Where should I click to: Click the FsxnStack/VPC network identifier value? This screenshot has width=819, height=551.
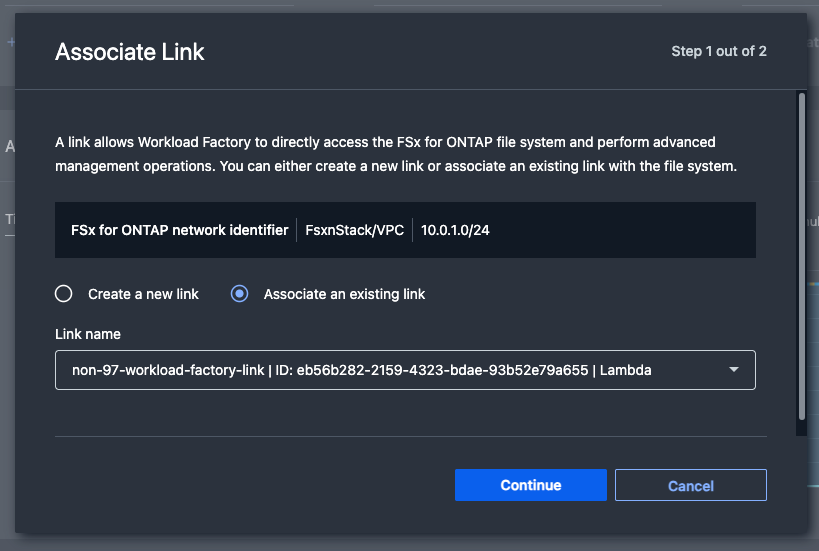pyautogui.click(x=355, y=230)
